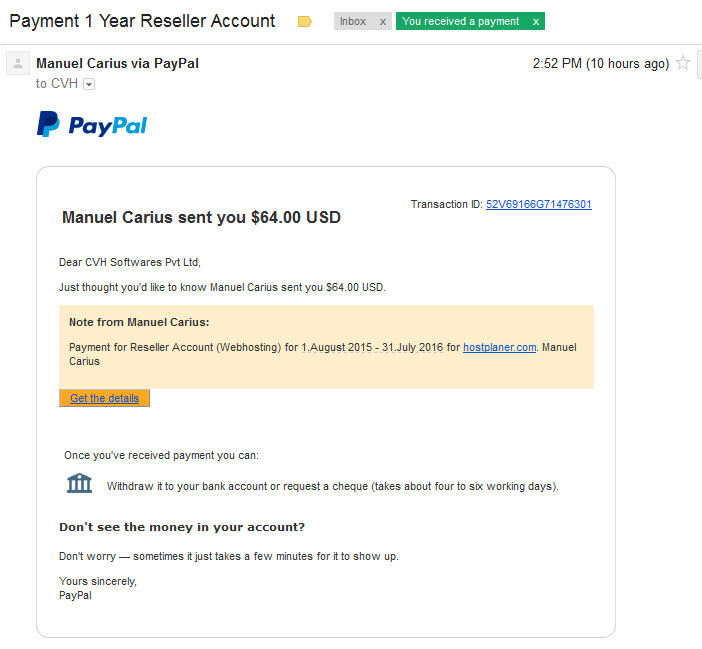702x649 pixels.
Task: Click the sender name Manuel Carius via PayPal
Action: [x=117, y=64]
